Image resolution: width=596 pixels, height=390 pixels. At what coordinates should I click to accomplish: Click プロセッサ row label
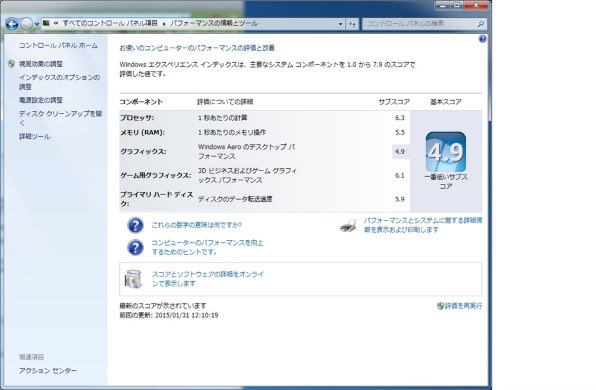pos(137,118)
